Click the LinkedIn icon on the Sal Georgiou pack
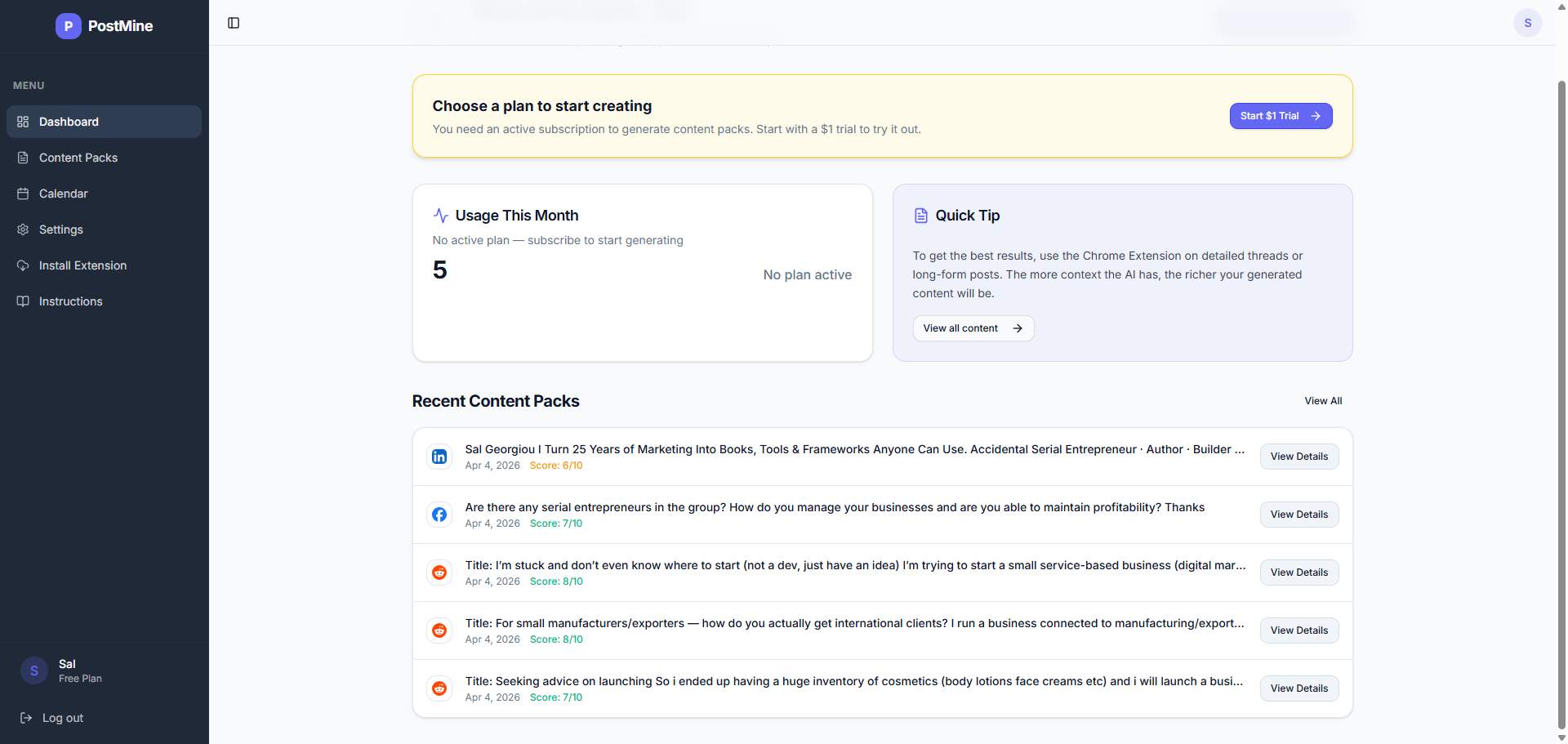This screenshot has width=1568, height=744. pyautogui.click(x=439, y=457)
